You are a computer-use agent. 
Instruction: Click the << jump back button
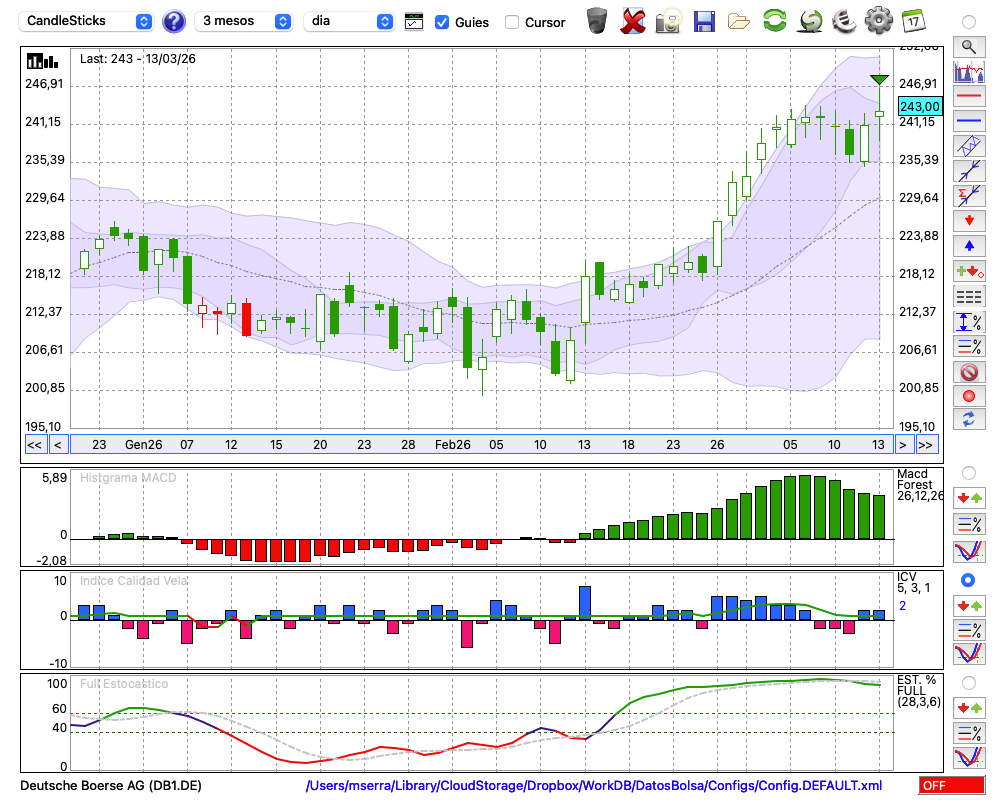pos(34,445)
